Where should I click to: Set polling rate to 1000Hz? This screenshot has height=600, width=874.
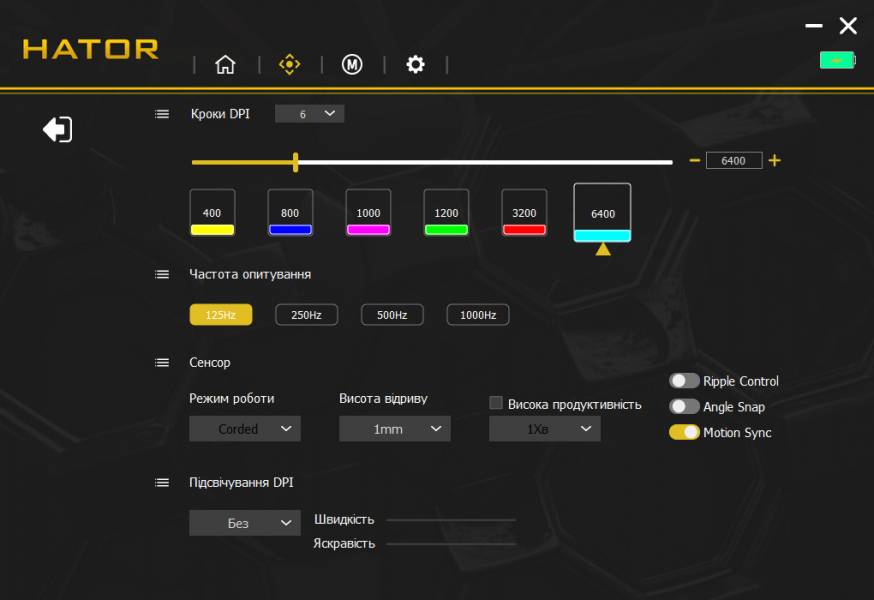point(478,314)
